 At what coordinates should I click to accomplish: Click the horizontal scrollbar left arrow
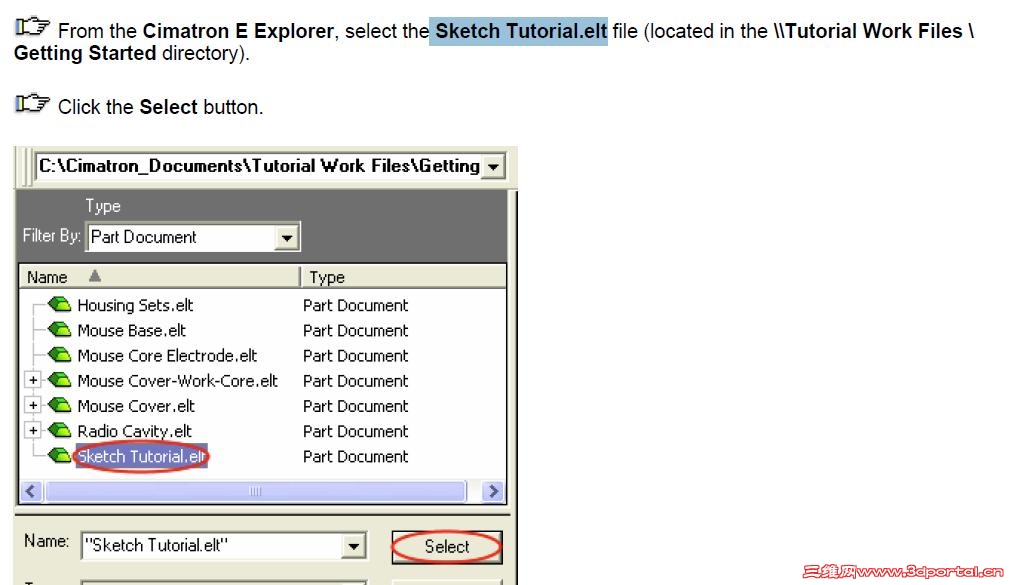click(x=31, y=491)
